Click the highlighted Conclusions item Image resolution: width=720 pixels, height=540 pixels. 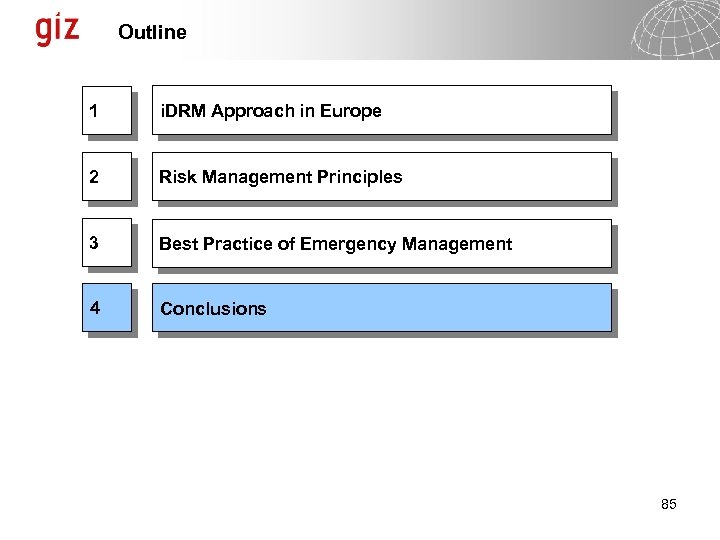(380, 308)
